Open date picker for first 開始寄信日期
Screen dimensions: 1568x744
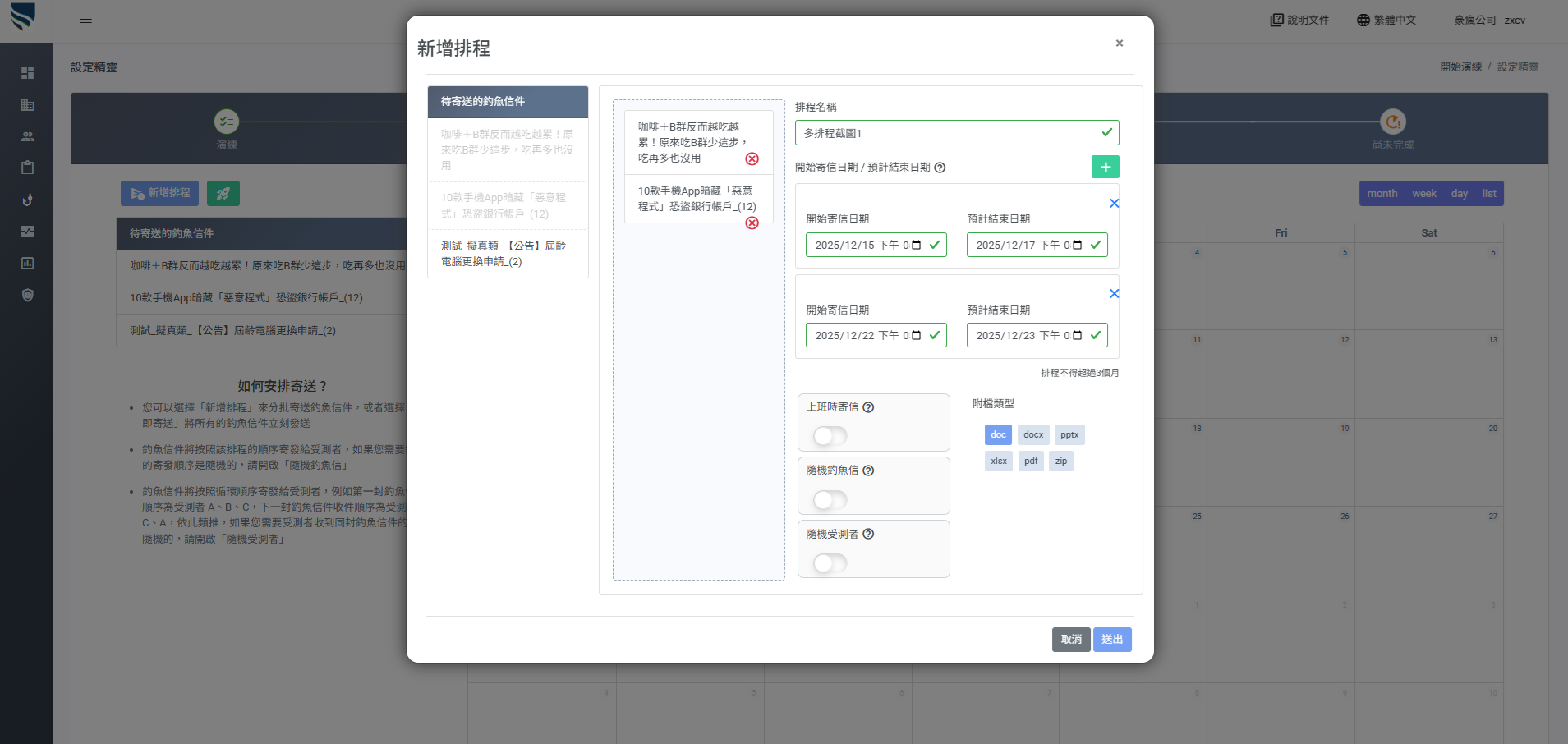[917, 245]
